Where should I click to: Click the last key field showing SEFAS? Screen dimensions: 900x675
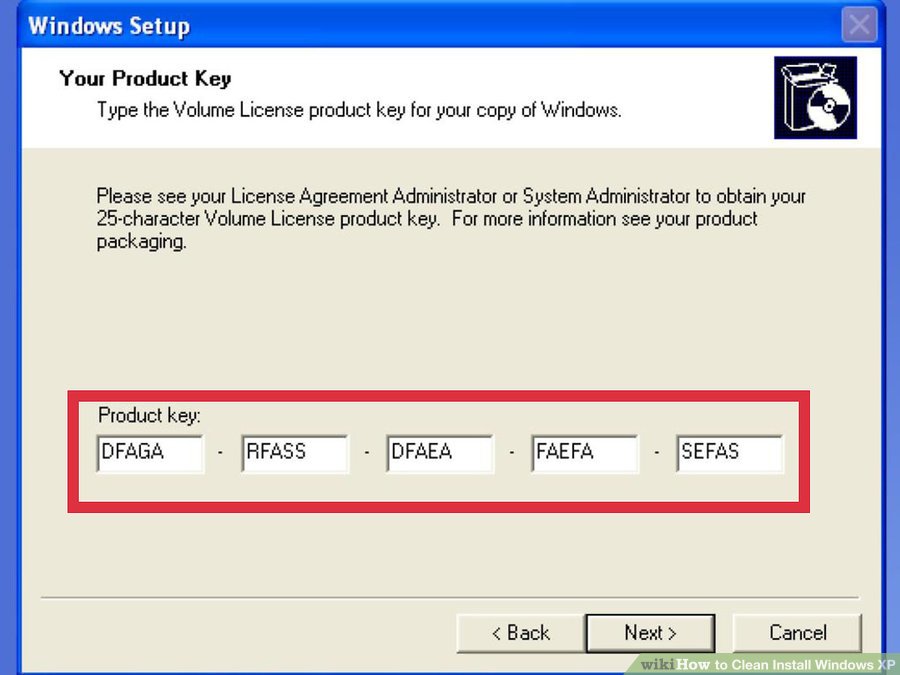pos(730,454)
